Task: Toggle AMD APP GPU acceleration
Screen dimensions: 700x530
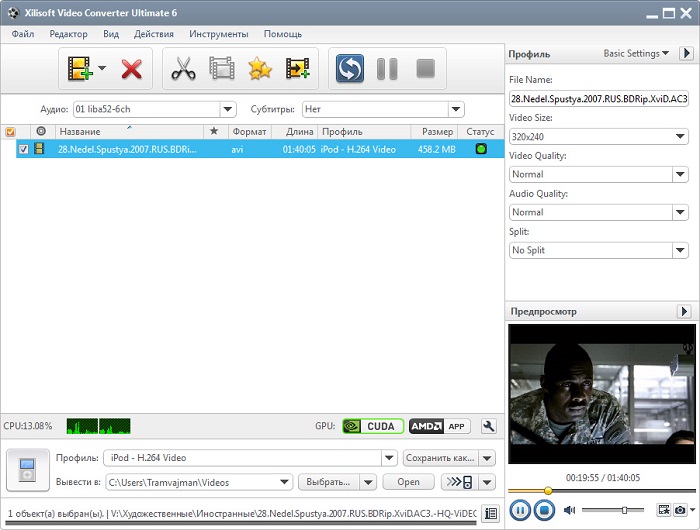Action: 440,426
